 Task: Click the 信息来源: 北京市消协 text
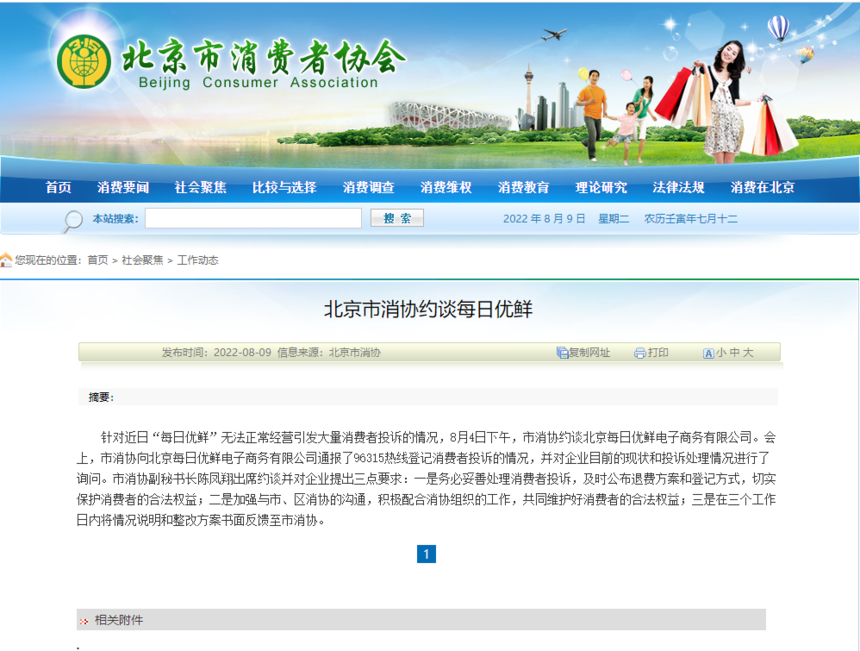tap(329, 353)
